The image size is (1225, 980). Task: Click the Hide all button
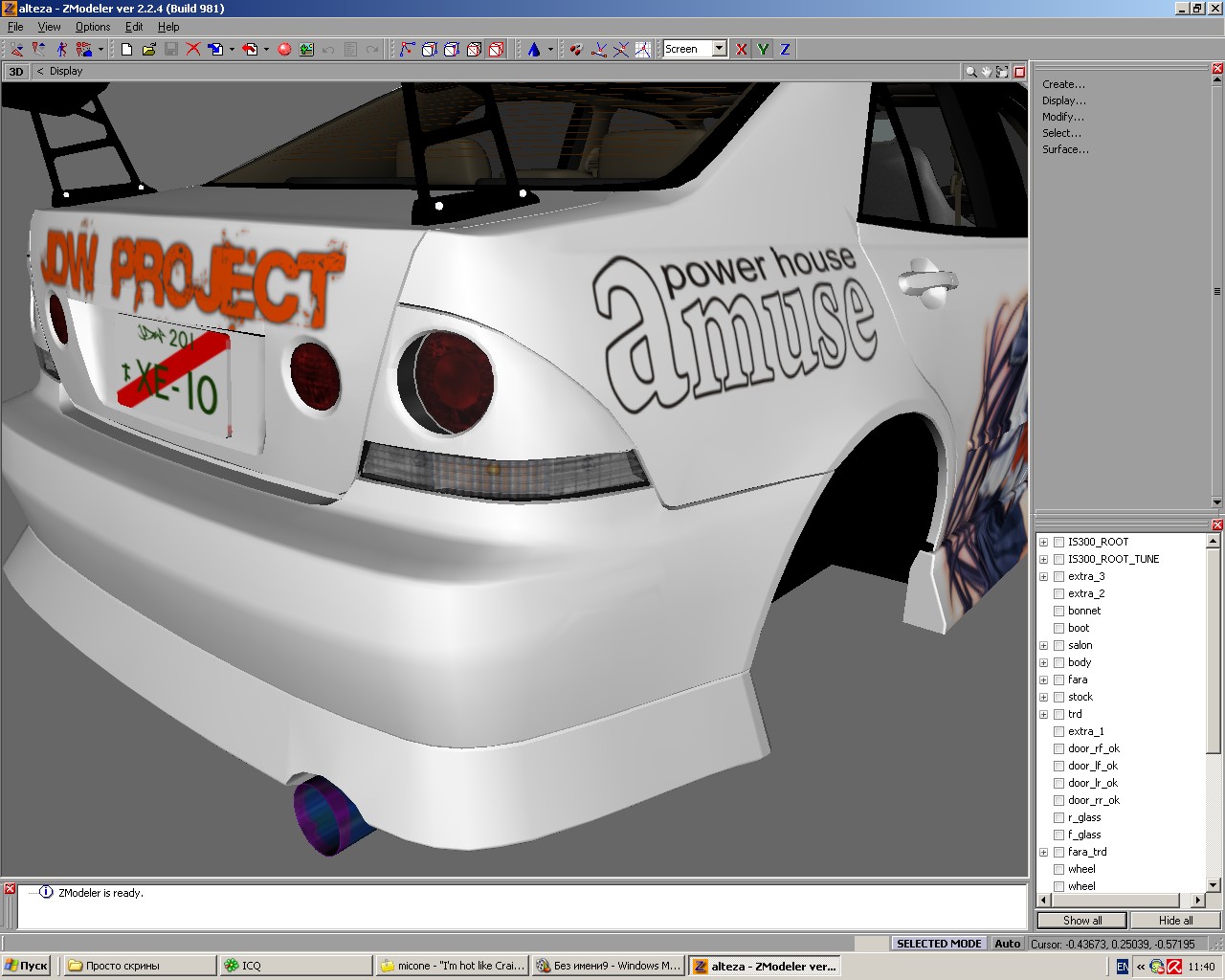(x=1175, y=921)
